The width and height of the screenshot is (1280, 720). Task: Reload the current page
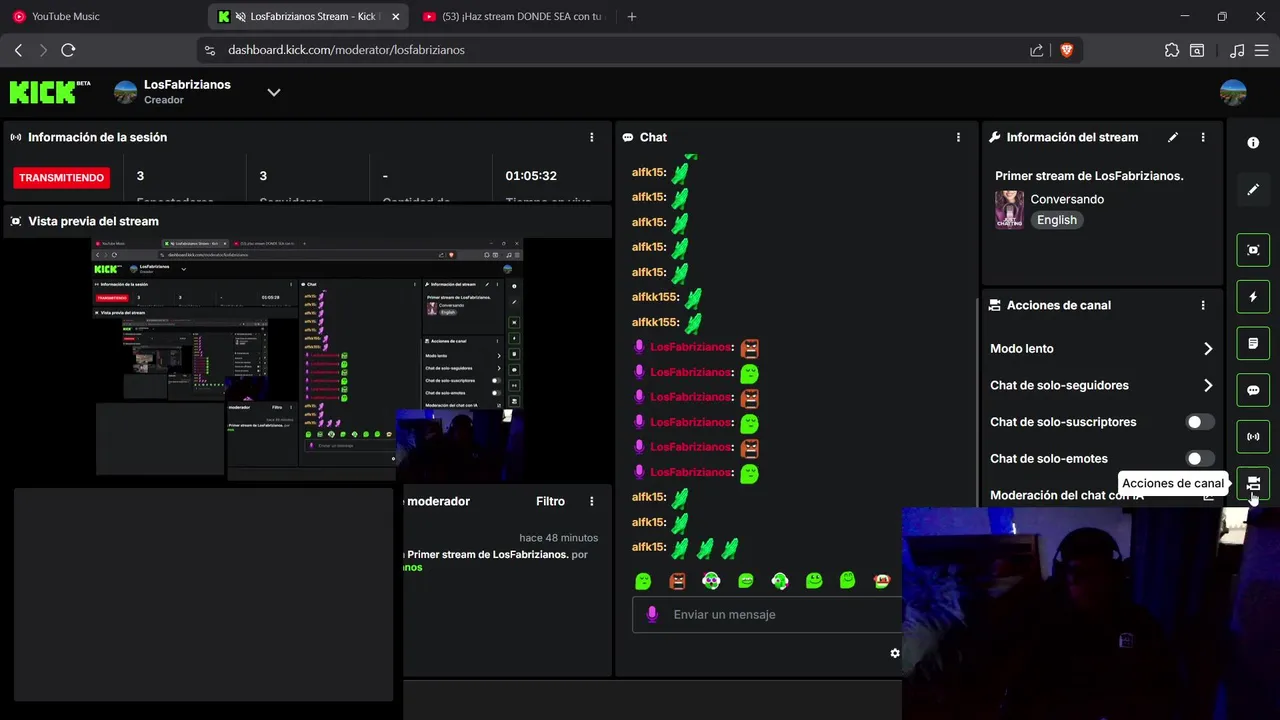(x=68, y=50)
